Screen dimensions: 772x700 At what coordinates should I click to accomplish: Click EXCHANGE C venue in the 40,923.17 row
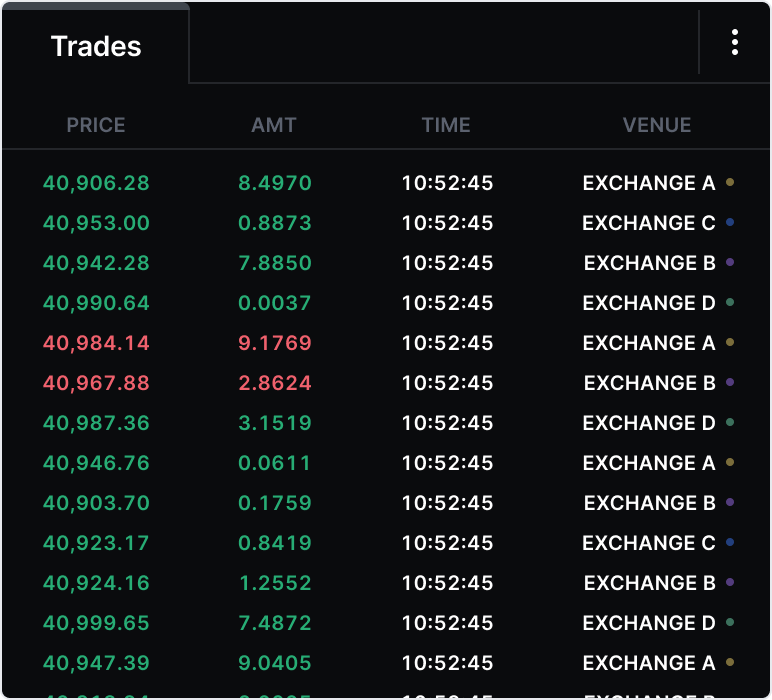[649, 543]
